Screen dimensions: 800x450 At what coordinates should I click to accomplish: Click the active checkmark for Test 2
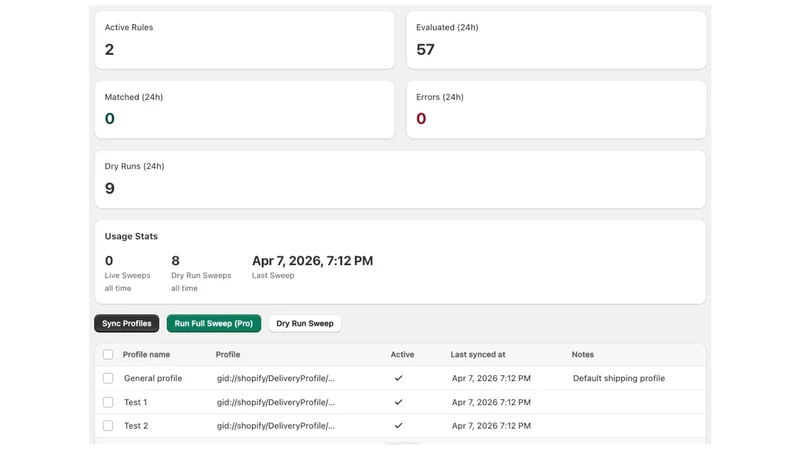(398, 426)
